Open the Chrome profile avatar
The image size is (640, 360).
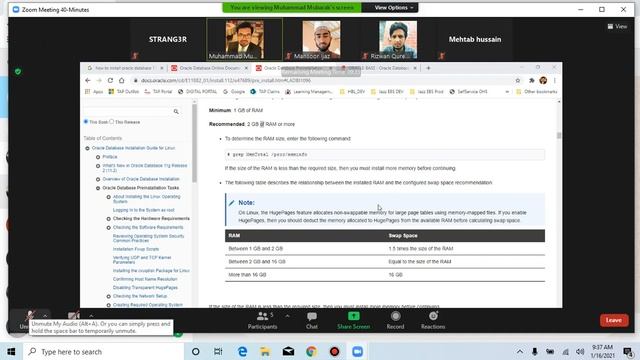click(543, 80)
